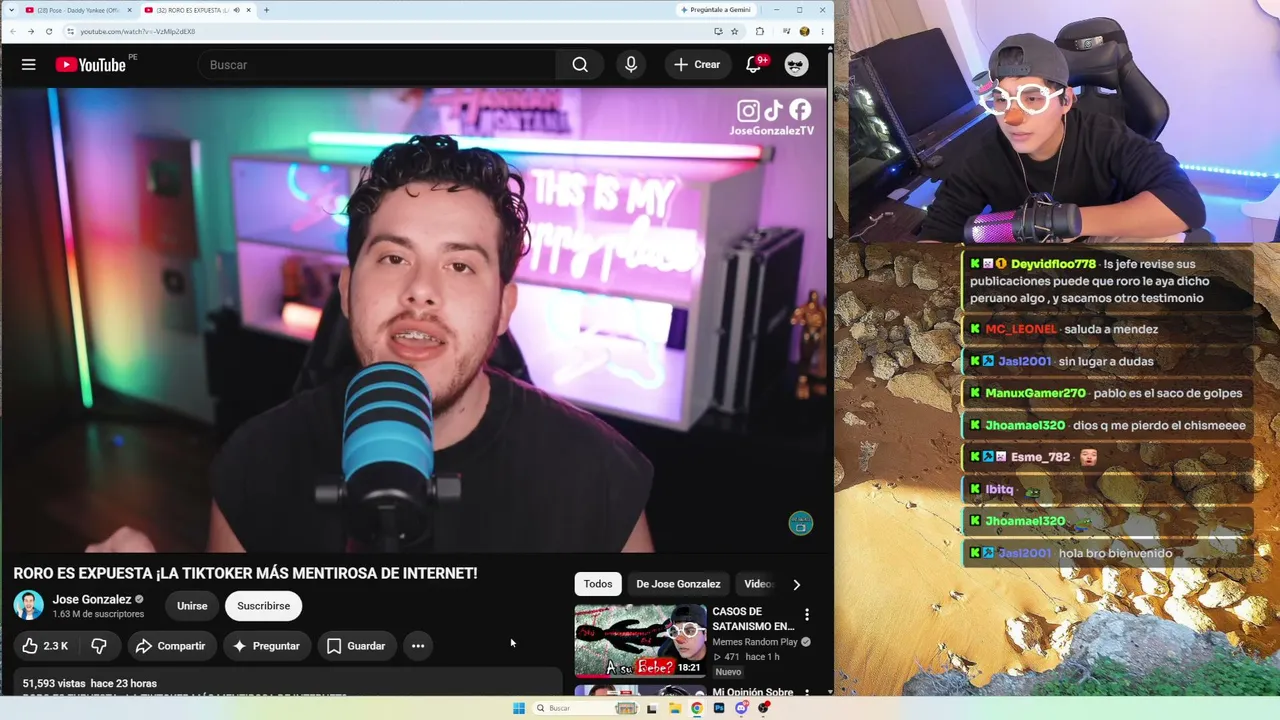Like the video with thumbs up
This screenshot has width=1280, height=720.
(x=45, y=646)
